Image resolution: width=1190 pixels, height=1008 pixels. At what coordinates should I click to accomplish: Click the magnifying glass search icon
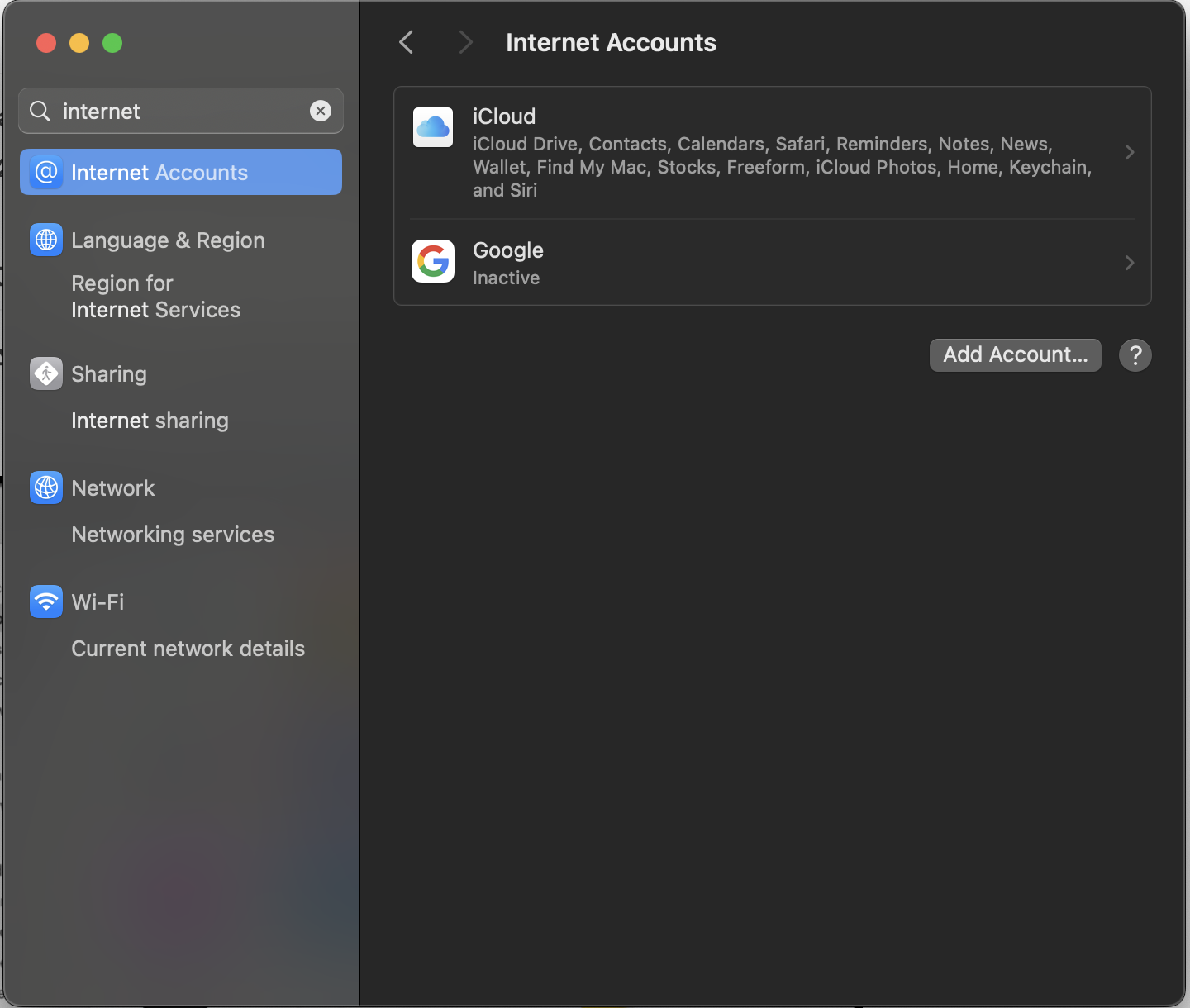tap(40, 111)
